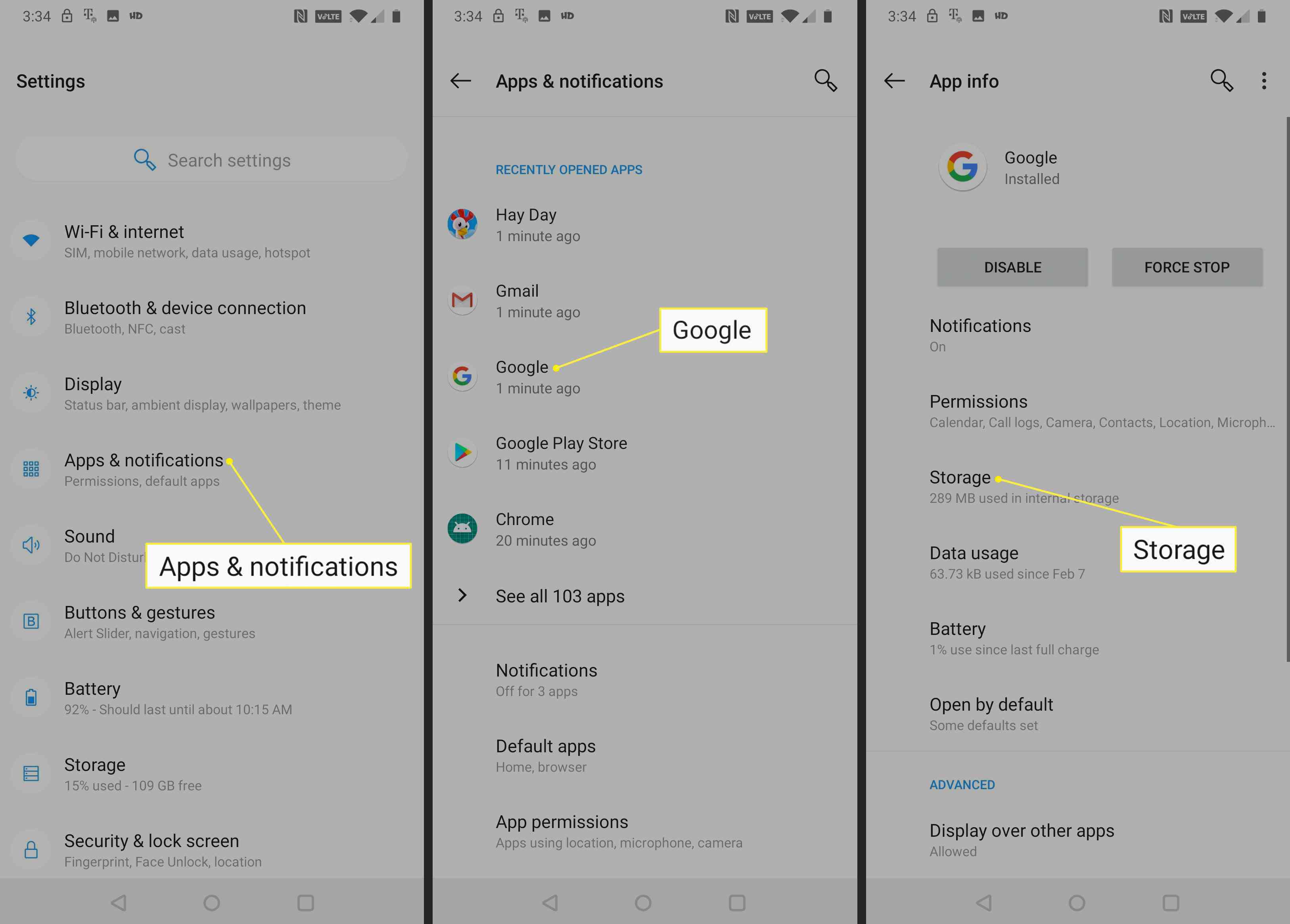Tap DISABLE button for Google app

[x=1012, y=266]
